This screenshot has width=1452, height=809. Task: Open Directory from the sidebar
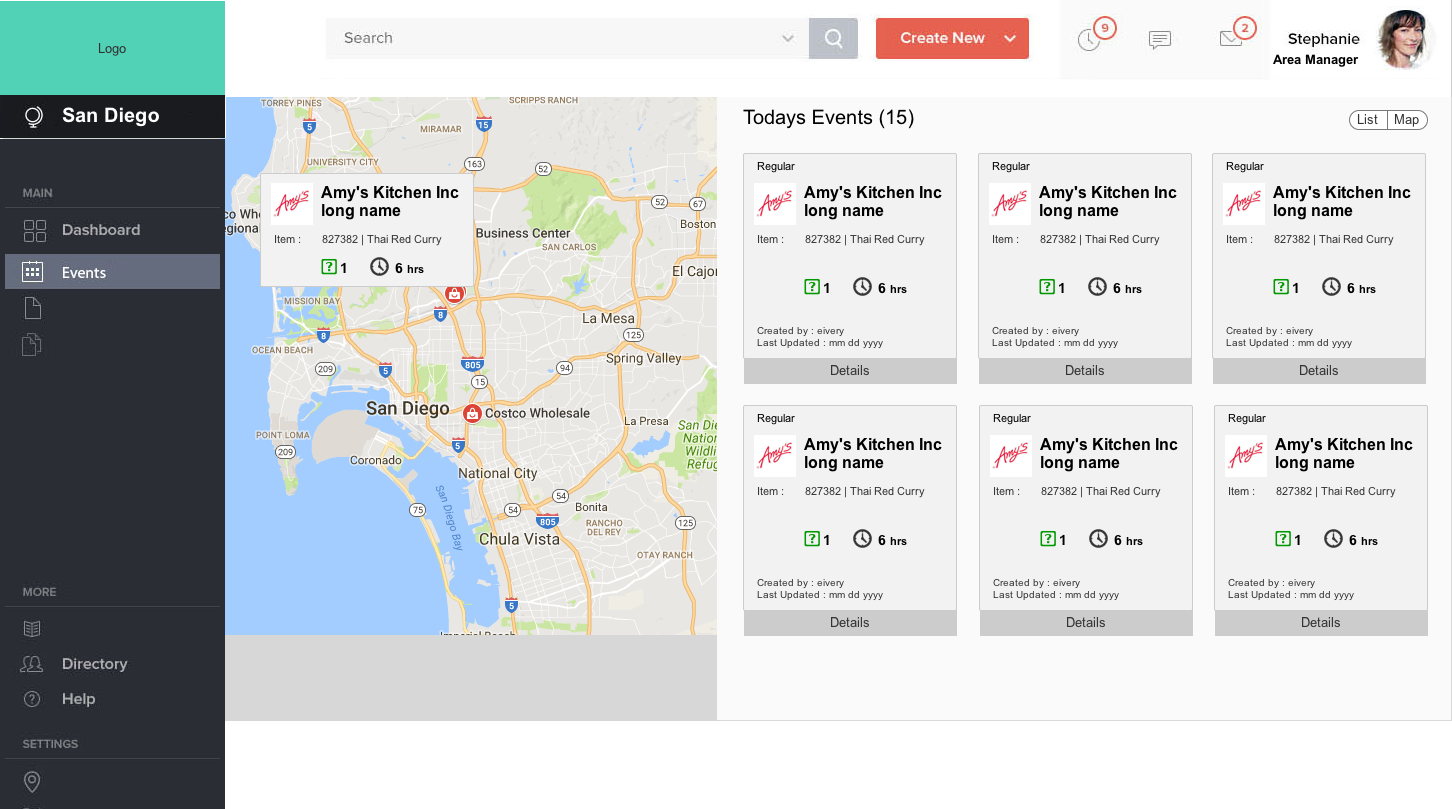click(94, 664)
